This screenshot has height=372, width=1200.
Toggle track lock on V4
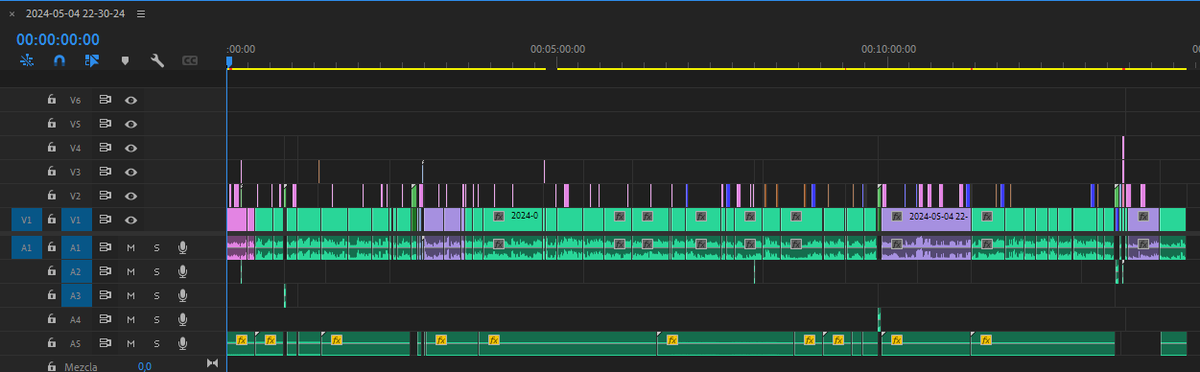tap(51, 148)
